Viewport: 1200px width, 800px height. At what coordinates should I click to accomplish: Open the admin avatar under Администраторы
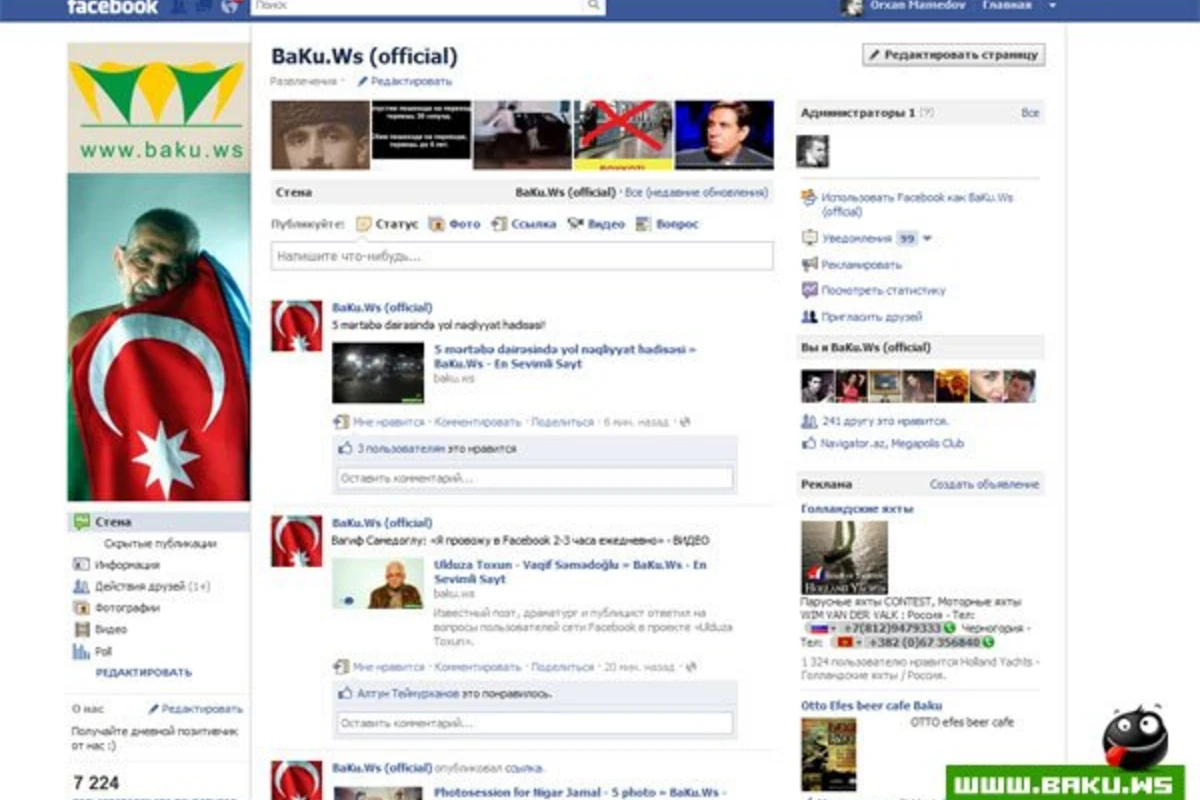point(812,151)
